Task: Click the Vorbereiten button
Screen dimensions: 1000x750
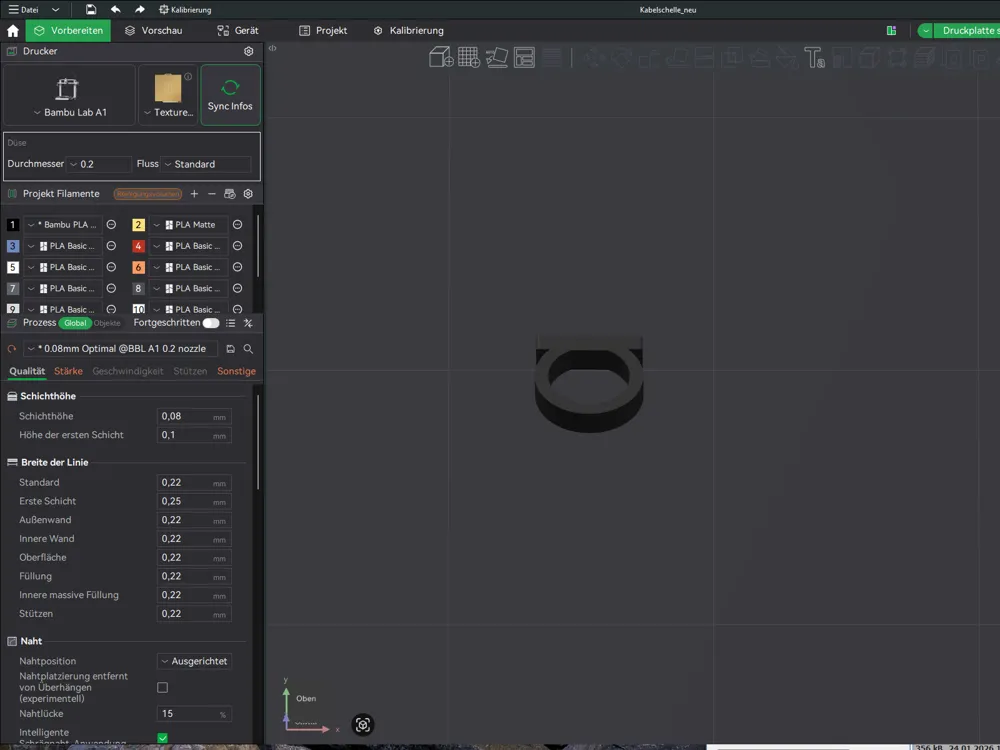Action: tap(68, 31)
